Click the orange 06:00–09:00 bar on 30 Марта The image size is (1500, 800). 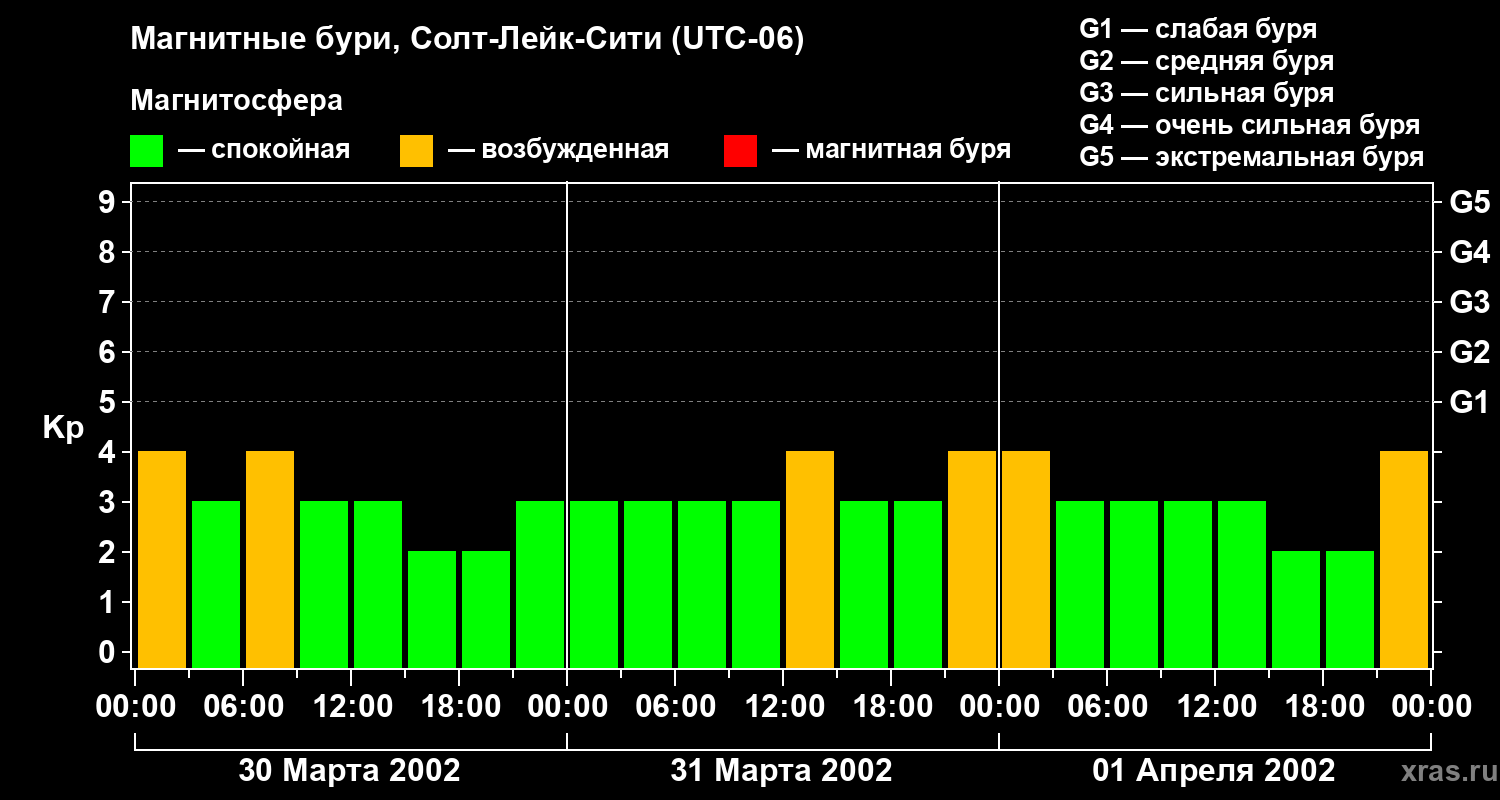point(270,559)
